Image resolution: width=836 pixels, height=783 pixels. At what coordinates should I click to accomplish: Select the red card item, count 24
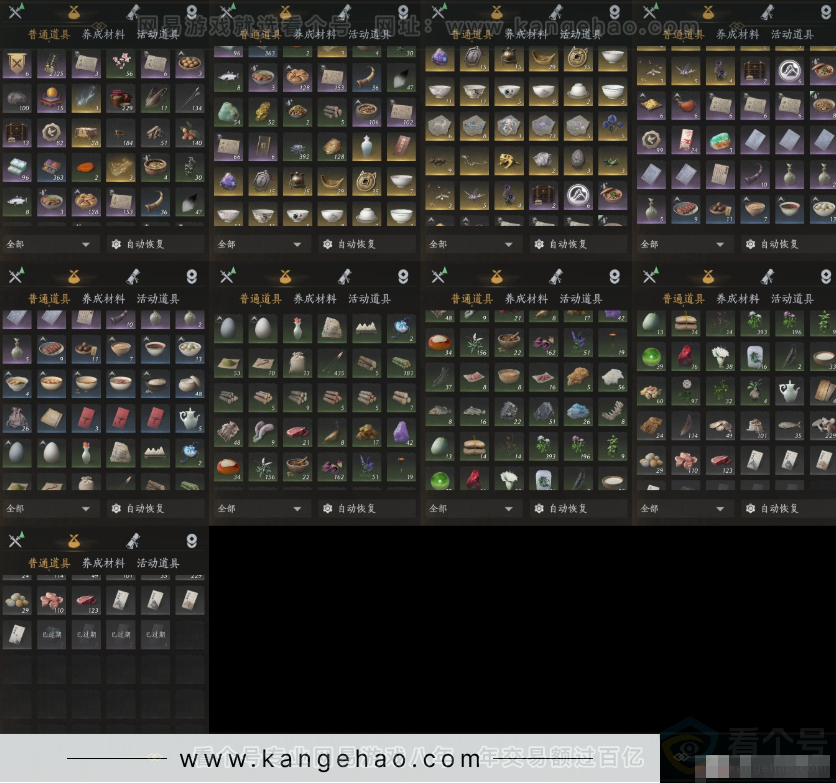686,141
